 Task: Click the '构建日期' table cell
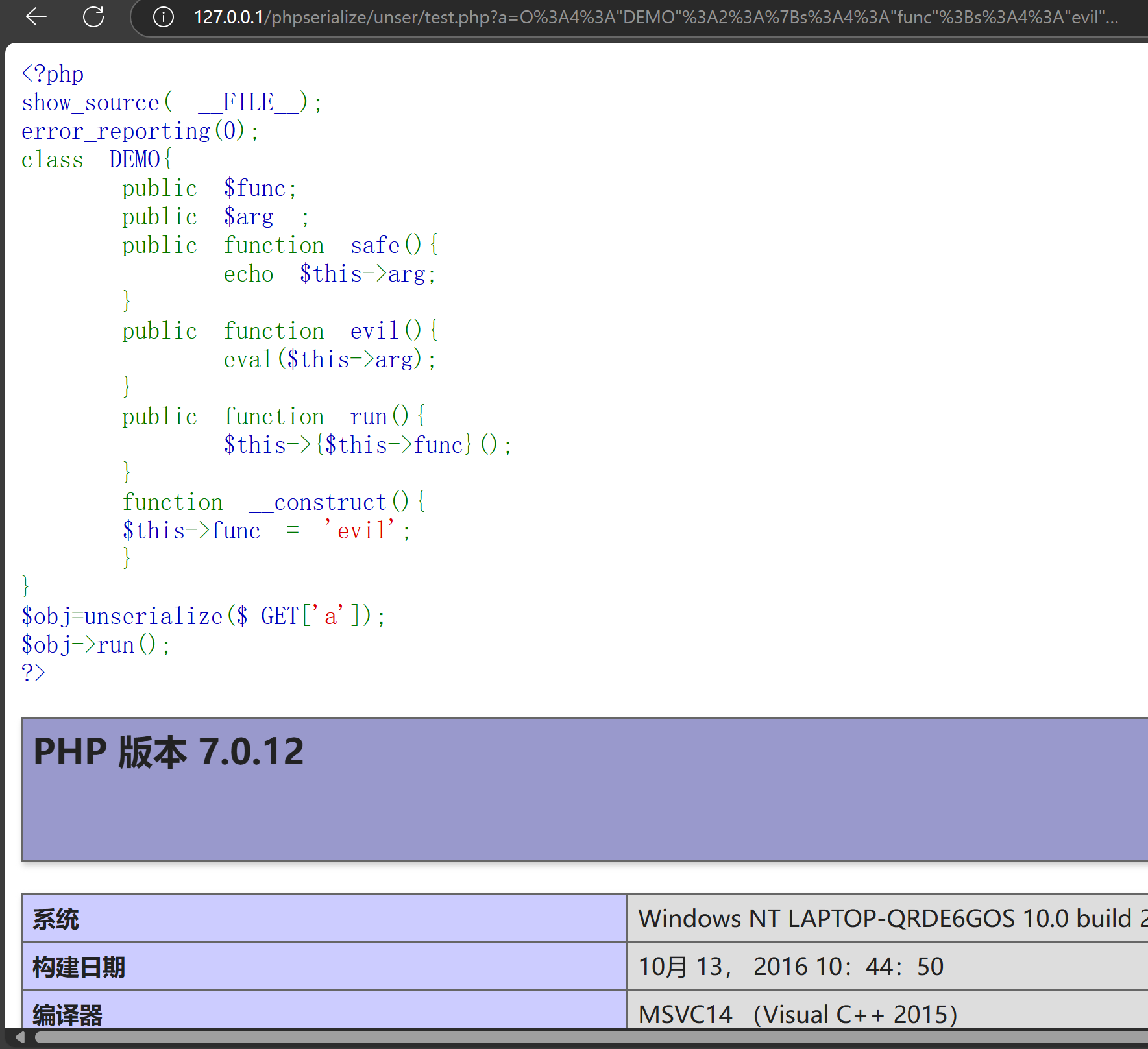(324, 967)
